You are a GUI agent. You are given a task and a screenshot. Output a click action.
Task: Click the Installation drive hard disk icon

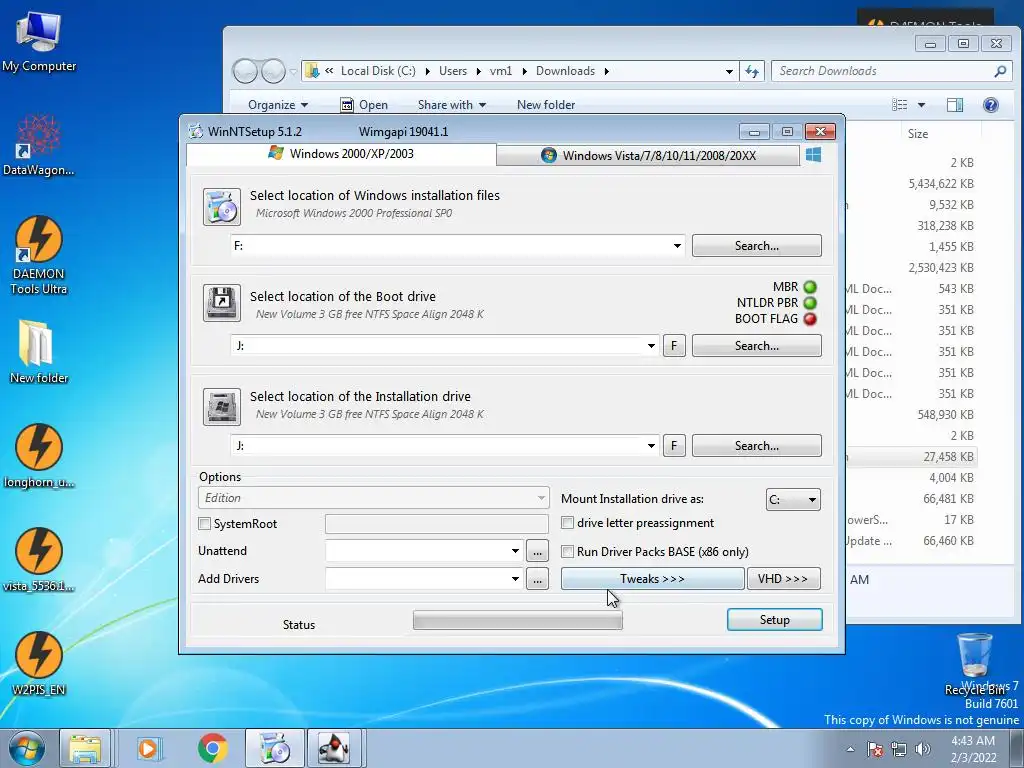coord(221,406)
